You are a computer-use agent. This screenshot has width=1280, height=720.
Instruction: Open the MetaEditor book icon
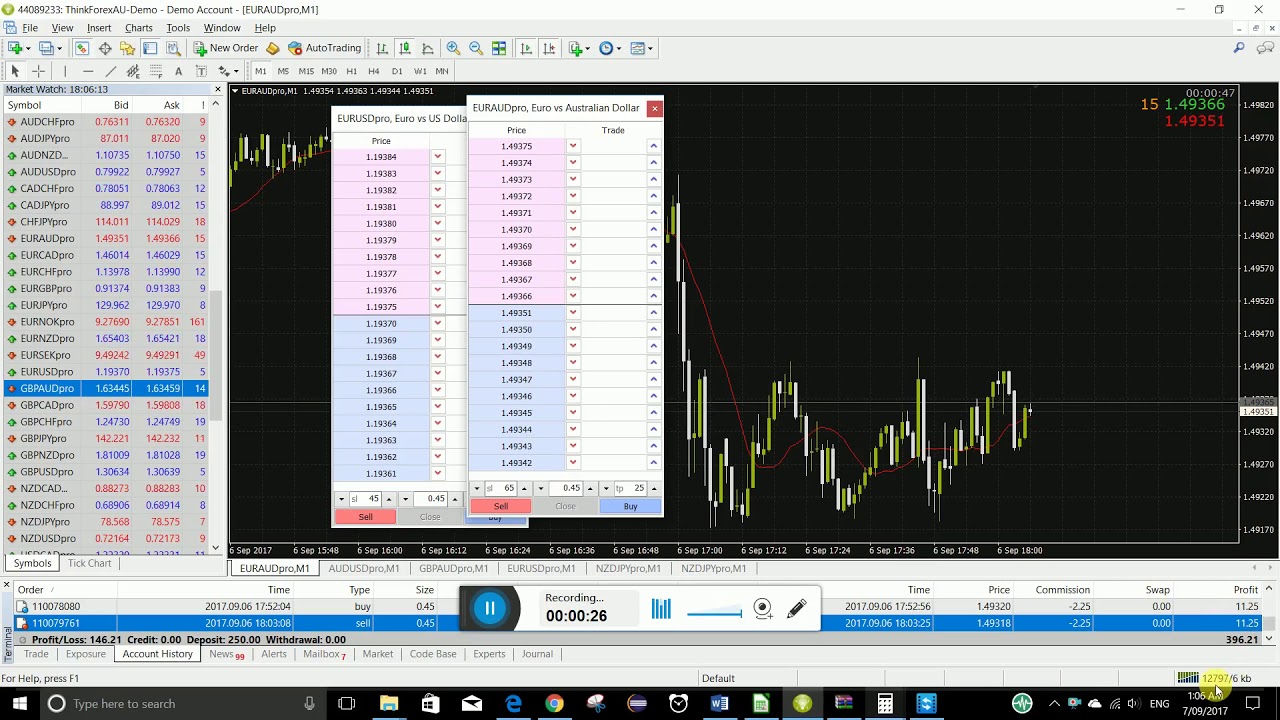coord(272,48)
